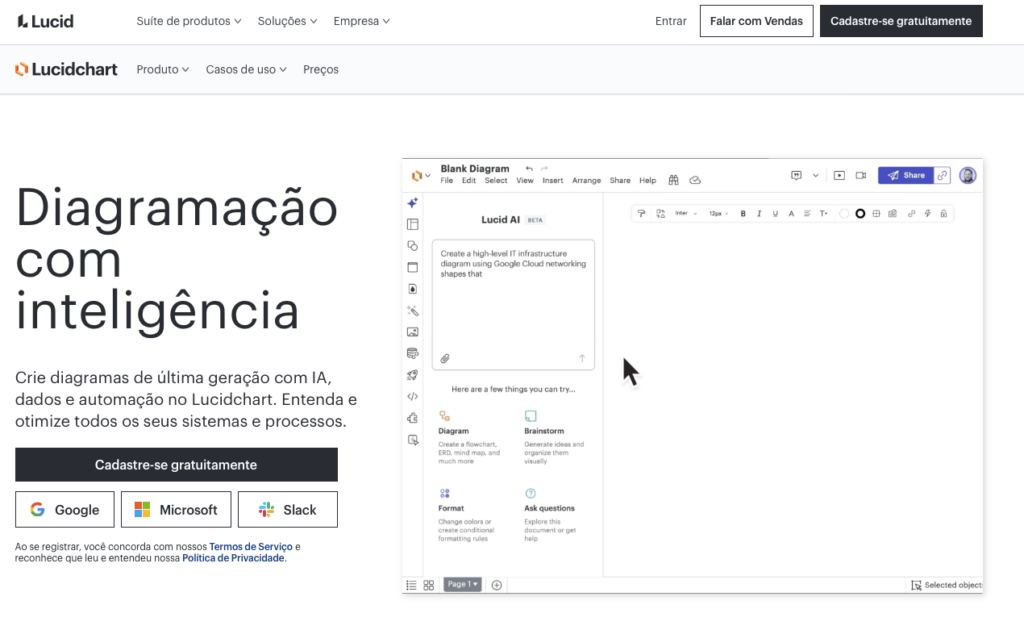Viewport: 1024px width, 630px height.
Task: Click the Lucid AI sparkle icon in sidebar
Action: pos(412,202)
